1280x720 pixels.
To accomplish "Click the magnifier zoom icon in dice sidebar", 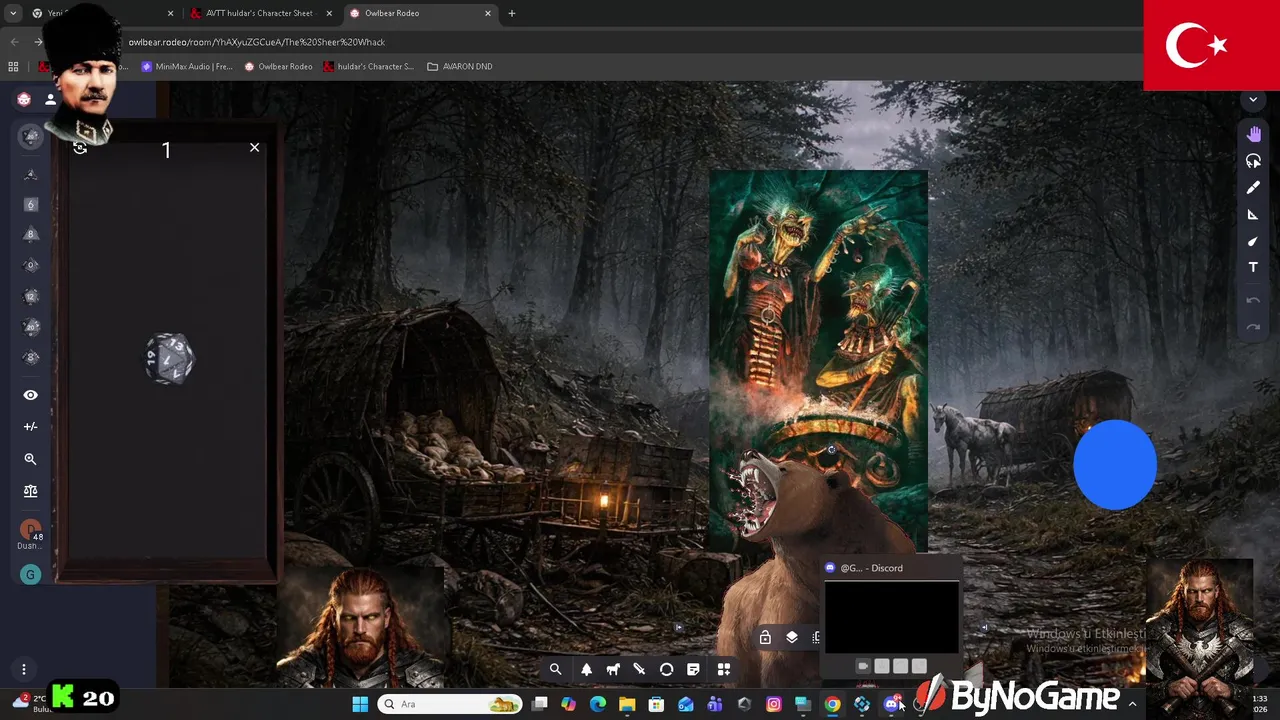I will 30,459.
